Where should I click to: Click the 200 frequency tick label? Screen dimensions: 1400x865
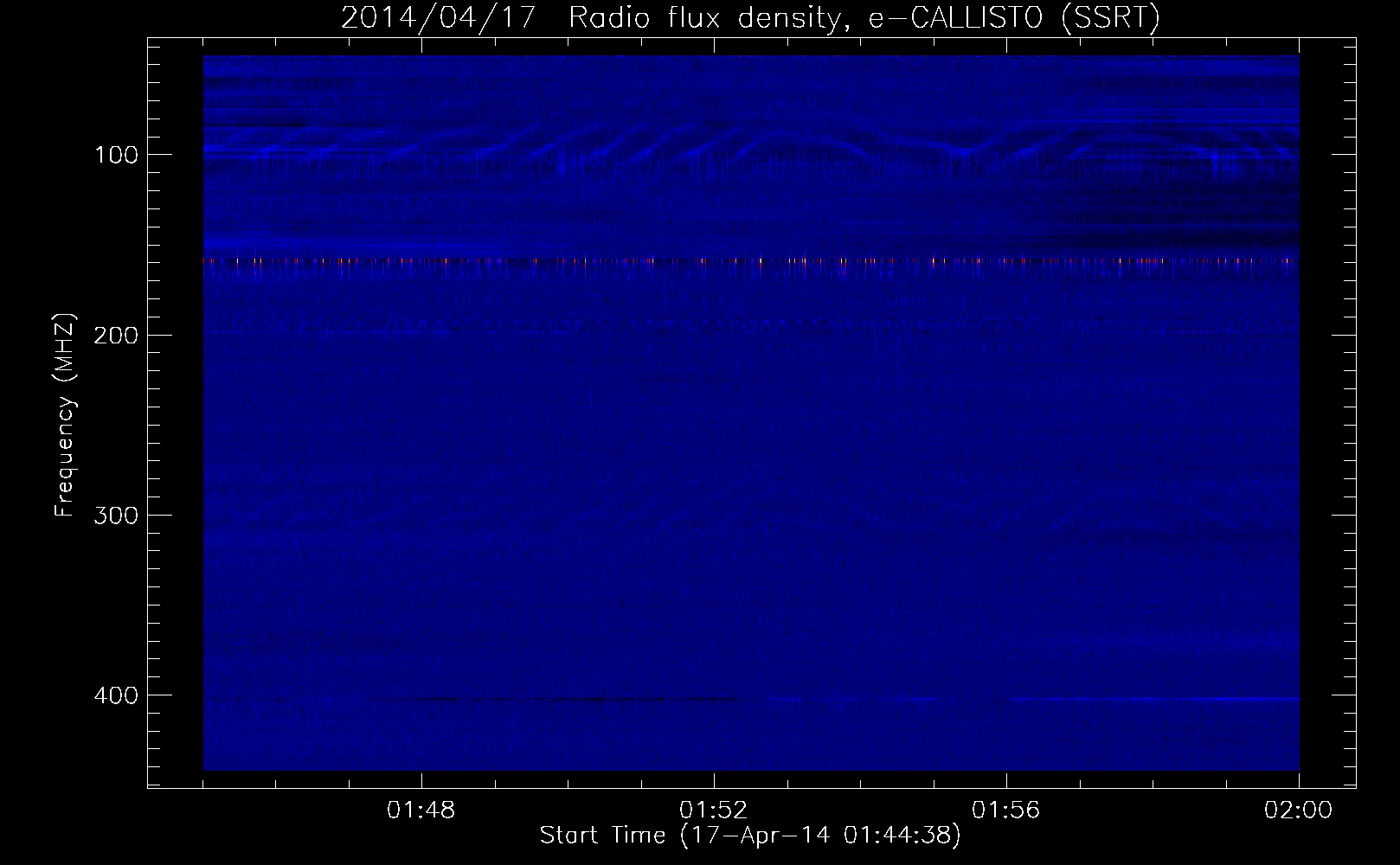(x=116, y=336)
